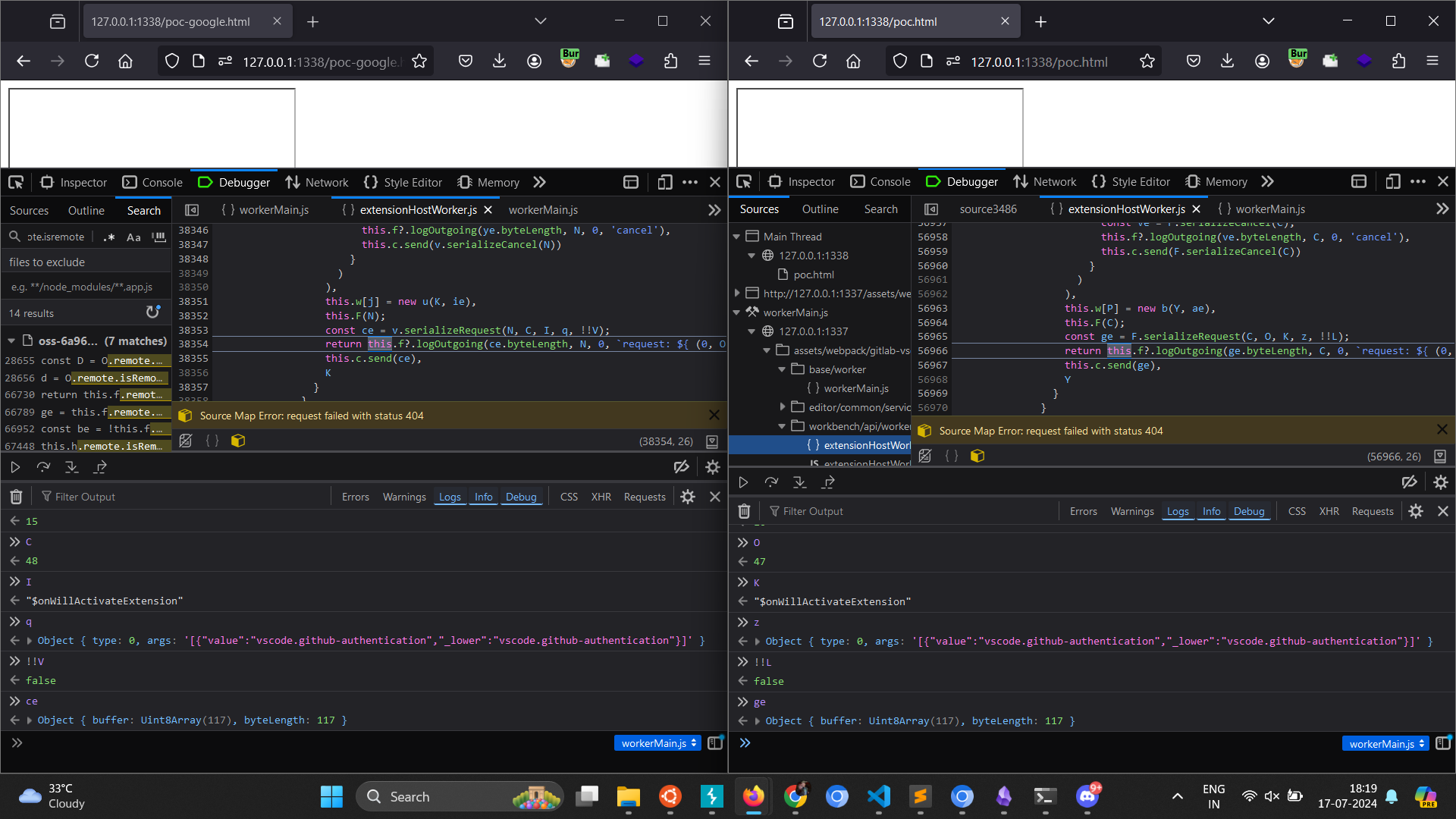Expand editor/common/services folder
Image resolution: width=1456 pixels, height=819 pixels.
pyautogui.click(x=782, y=407)
